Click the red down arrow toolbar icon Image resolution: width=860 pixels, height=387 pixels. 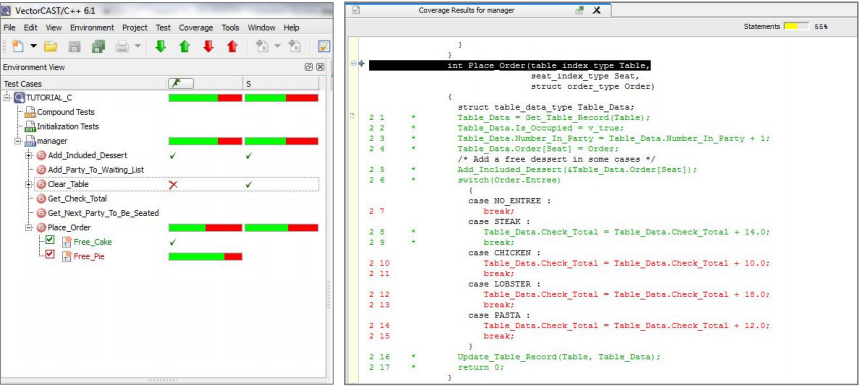tap(208, 47)
